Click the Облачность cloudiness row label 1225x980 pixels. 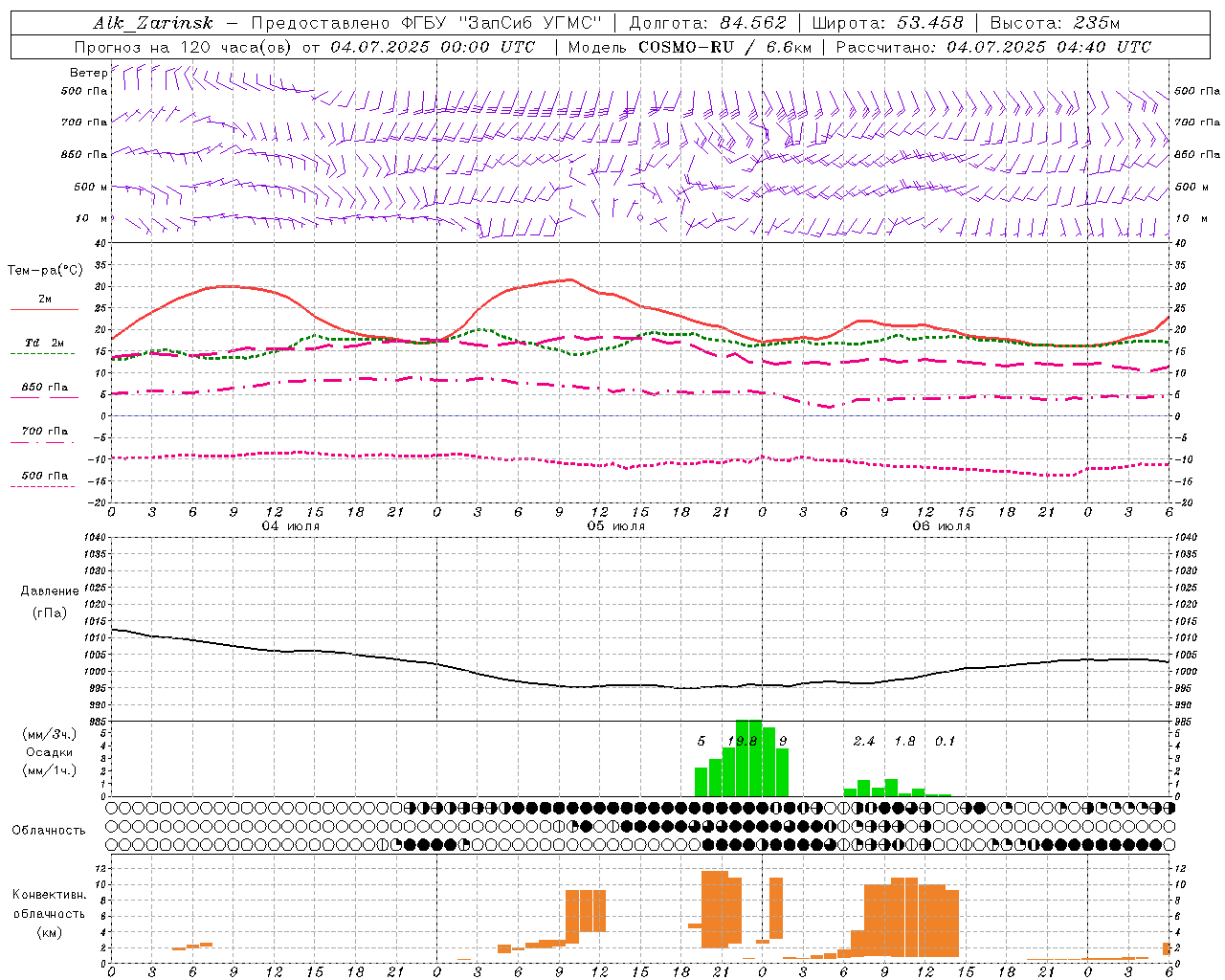(49, 830)
